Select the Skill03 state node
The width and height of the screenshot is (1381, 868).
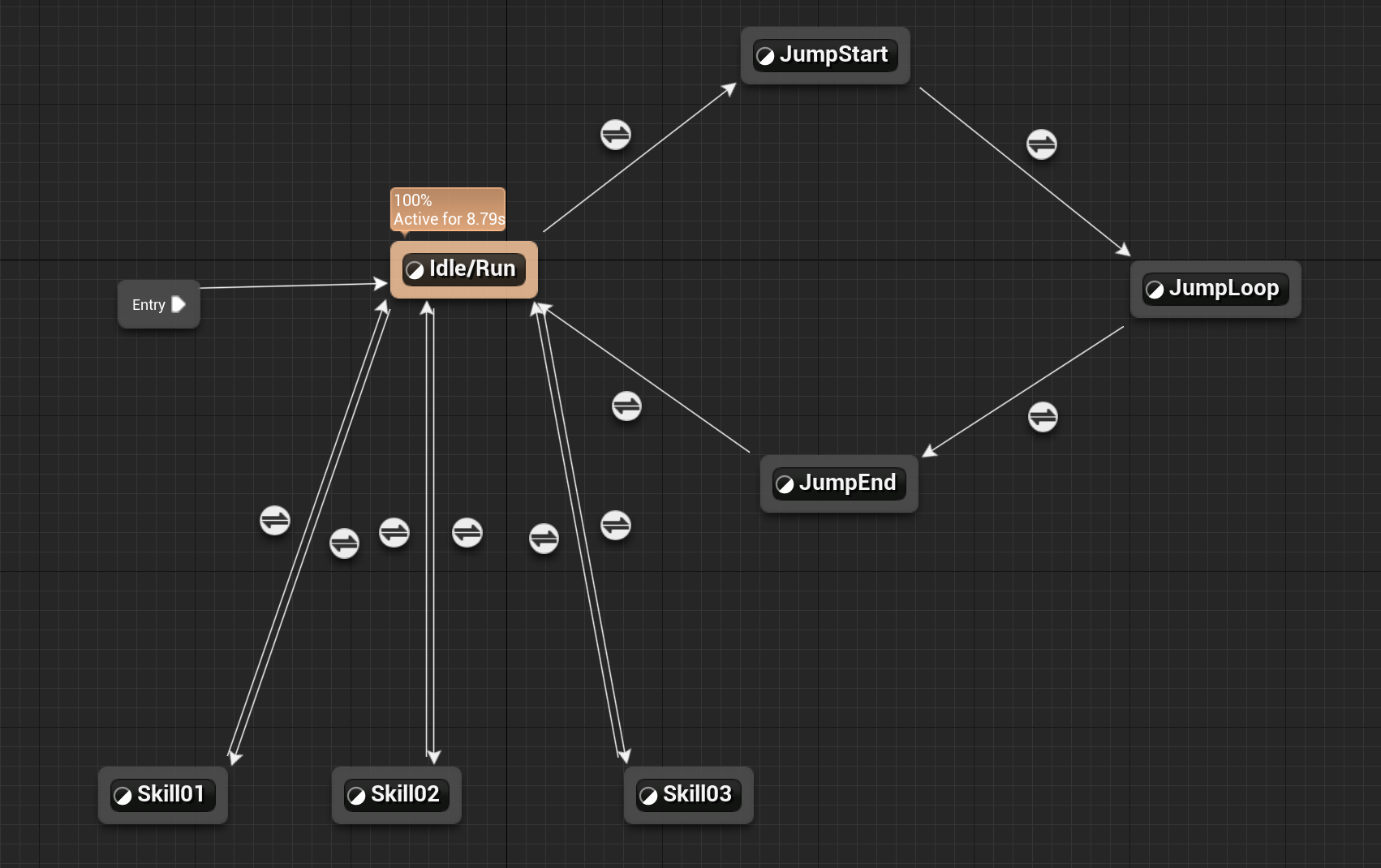[688, 794]
